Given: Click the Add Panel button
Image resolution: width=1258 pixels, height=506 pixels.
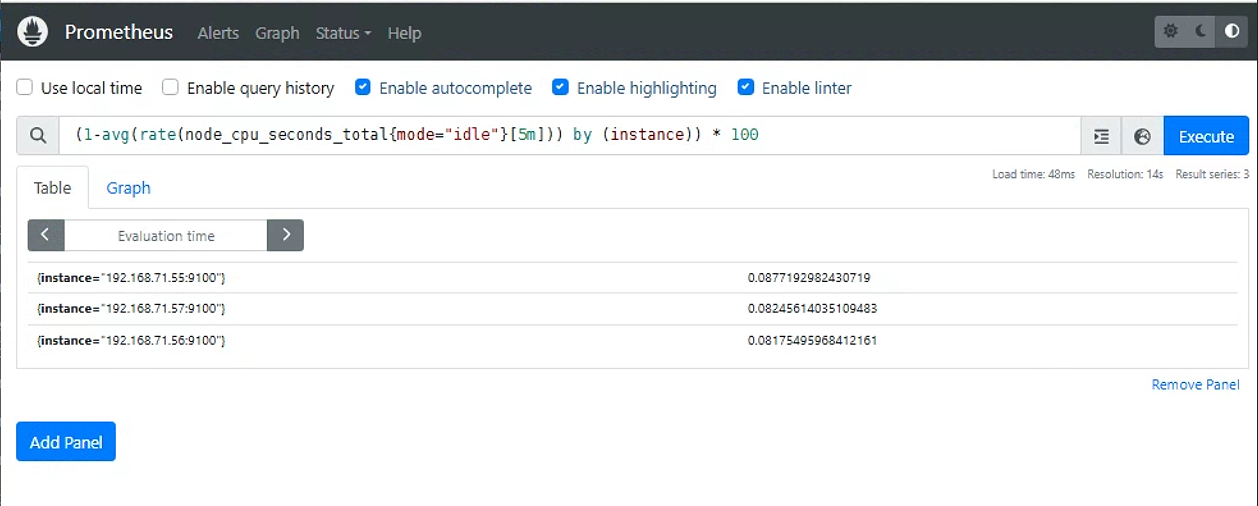Looking at the screenshot, I should 66,442.
